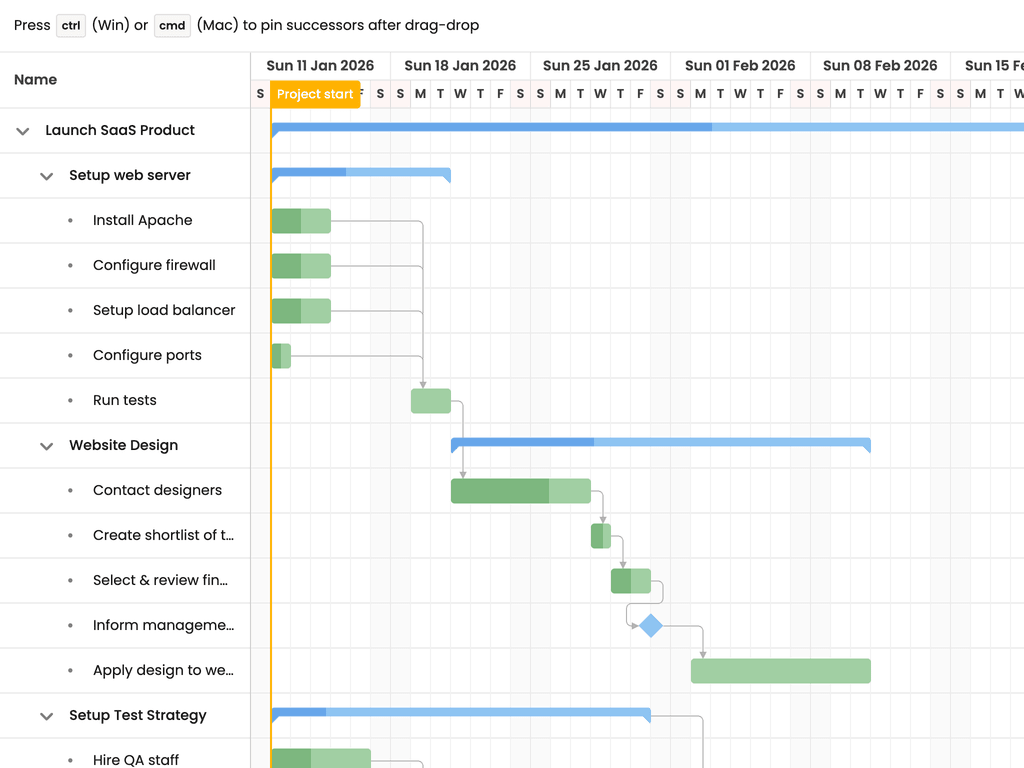
Task: Click the Configure firewall task bar
Action: pos(301,266)
